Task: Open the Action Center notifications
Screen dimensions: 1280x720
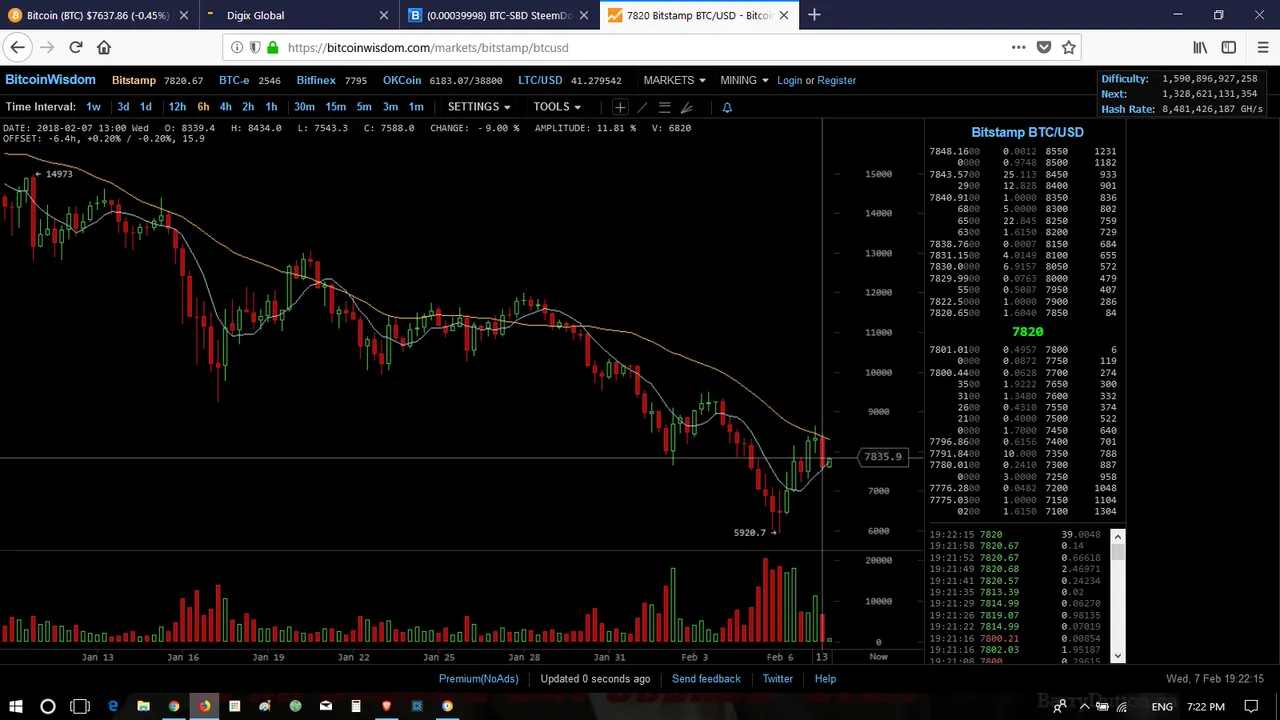Action: (x=1251, y=706)
